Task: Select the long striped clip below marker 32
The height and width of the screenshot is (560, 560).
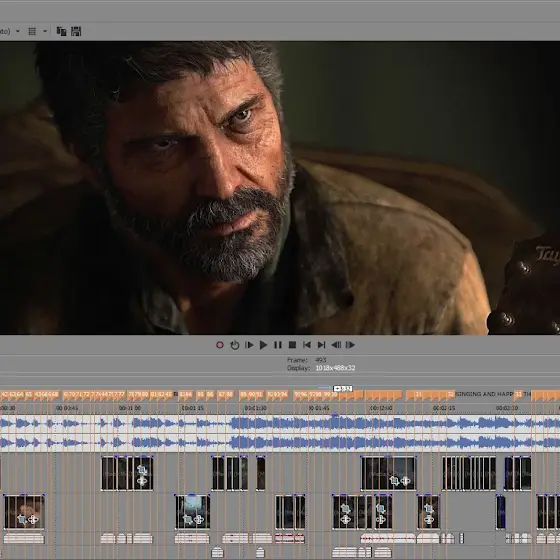Action: [x=469, y=473]
